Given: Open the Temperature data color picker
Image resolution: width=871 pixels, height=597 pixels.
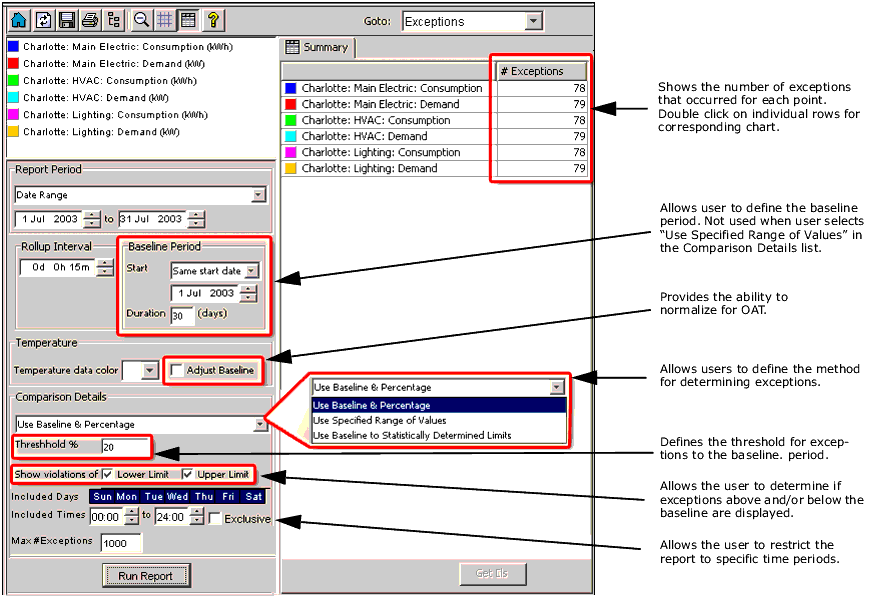Looking at the screenshot, I should 149,371.
